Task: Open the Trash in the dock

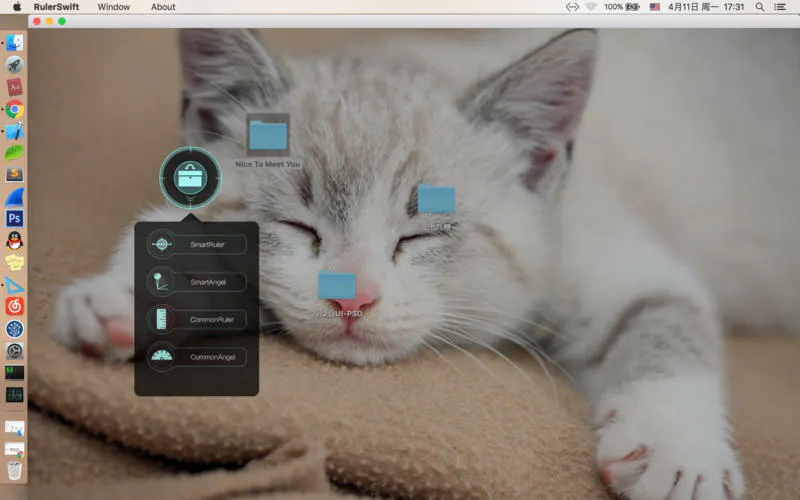Action: click(14, 470)
